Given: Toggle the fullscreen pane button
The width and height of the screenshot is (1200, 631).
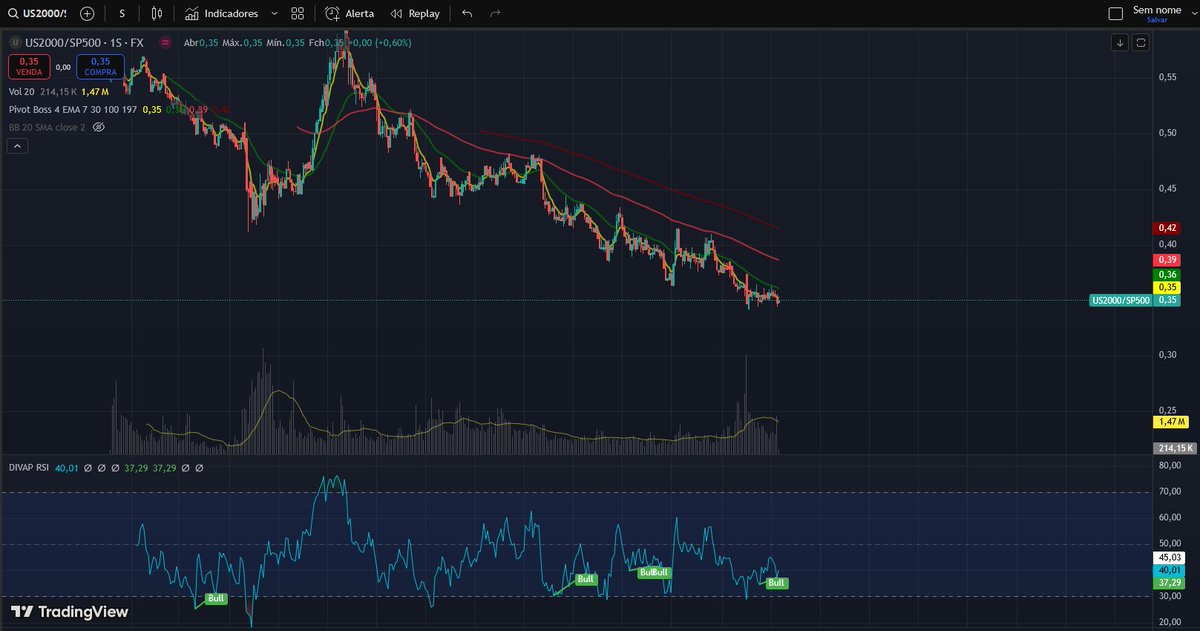Looking at the screenshot, I should pyautogui.click(x=1141, y=42).
